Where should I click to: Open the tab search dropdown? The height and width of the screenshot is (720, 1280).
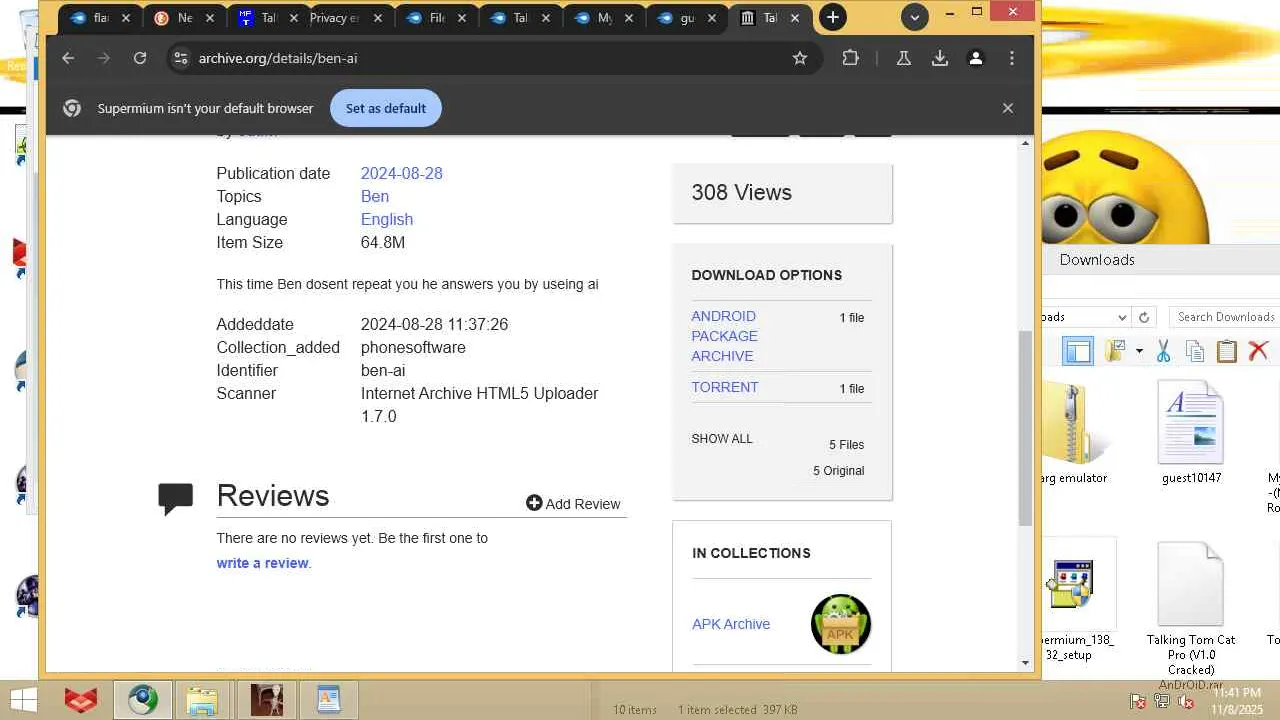(915, 17)
